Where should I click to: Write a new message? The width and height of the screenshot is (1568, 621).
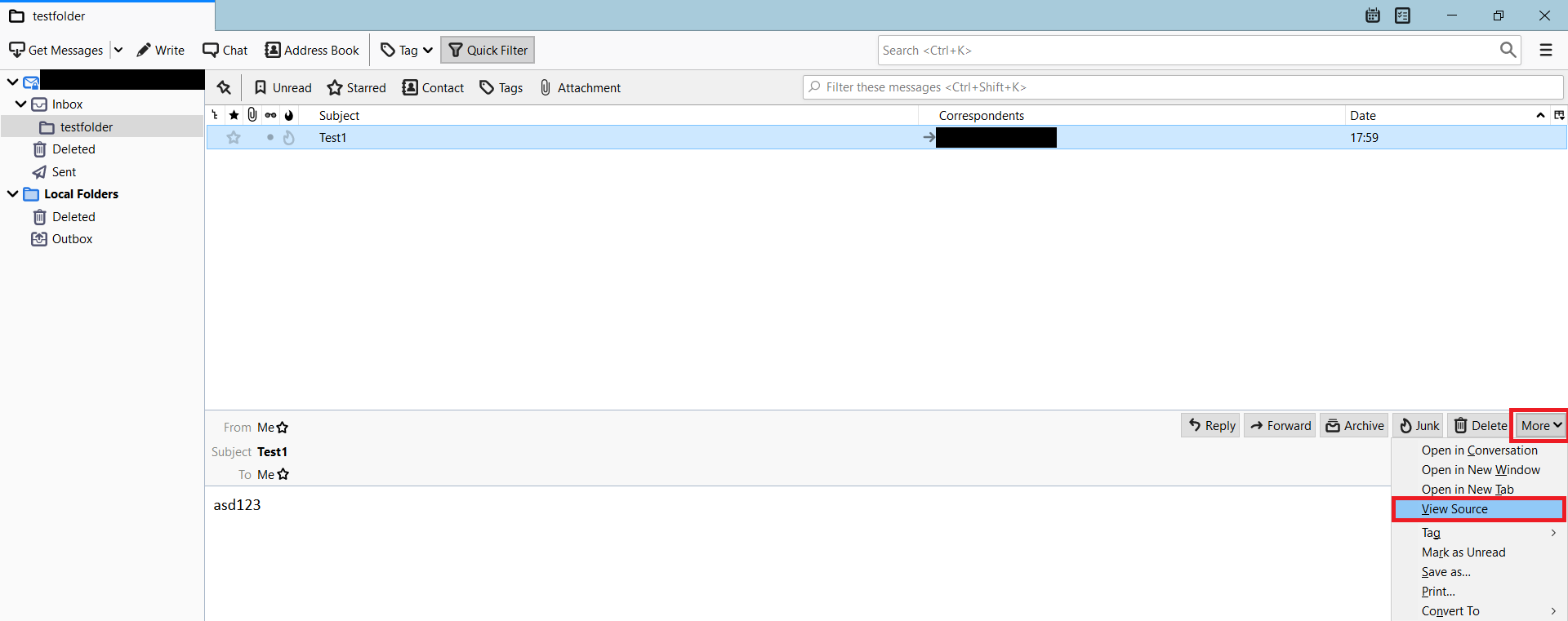tap(160, 50)
